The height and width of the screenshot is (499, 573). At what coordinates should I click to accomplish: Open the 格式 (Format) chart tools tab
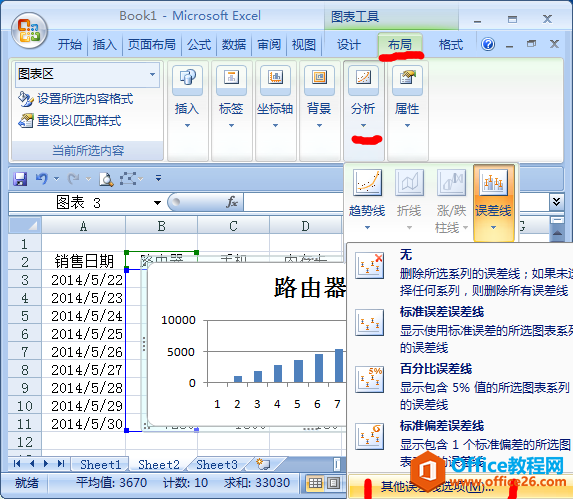[x=451, y=45]
